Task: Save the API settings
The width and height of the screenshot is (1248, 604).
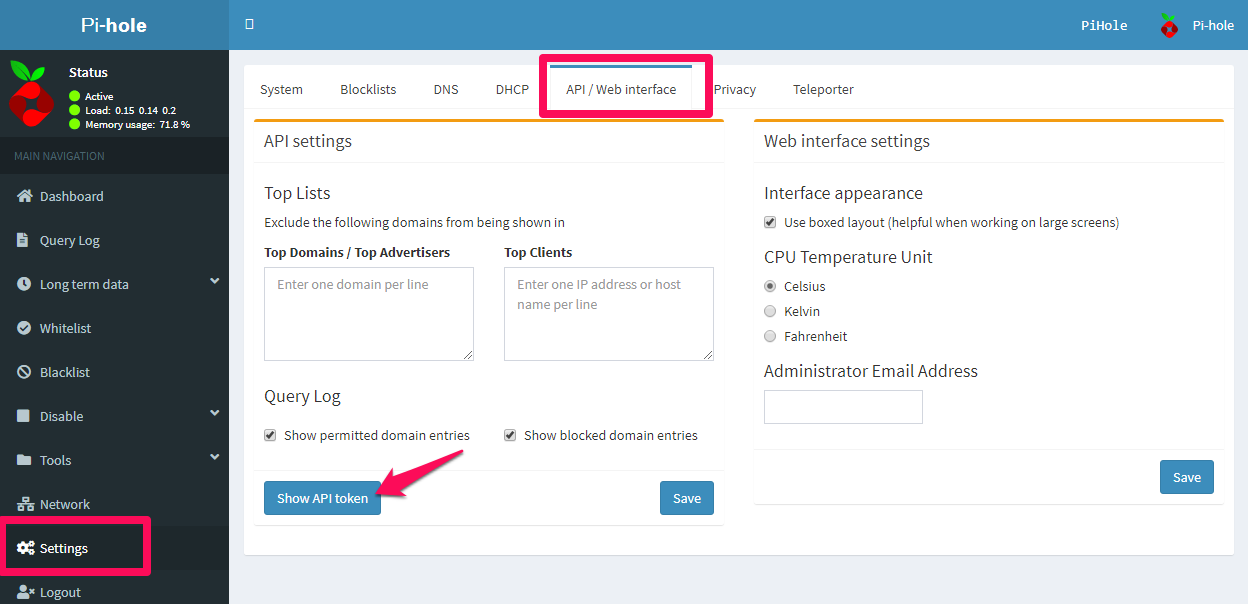Action: point(687,498)
